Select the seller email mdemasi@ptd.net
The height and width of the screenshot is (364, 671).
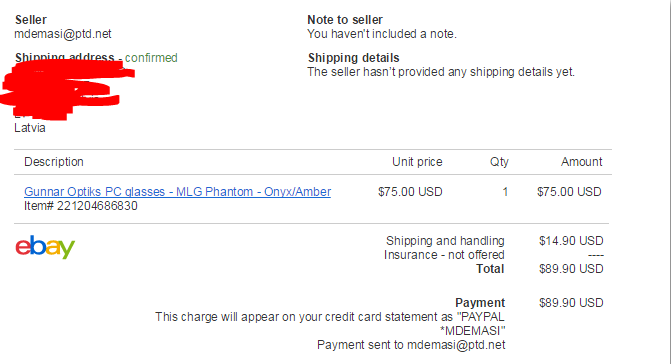coord(63,34)
